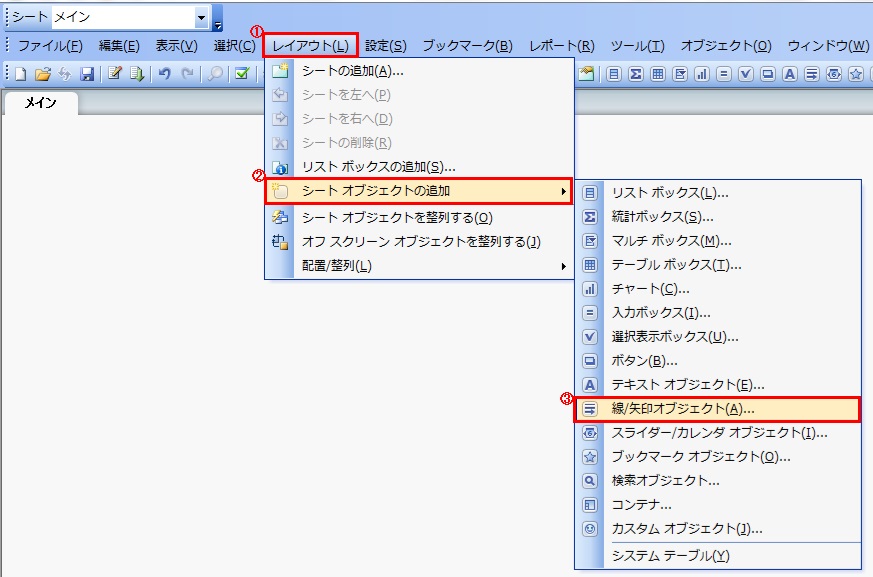This screenshot has width=873, height=577.
Task: Choose オフ スクリーン オブジェクトを整列する(J)
Action: 419,241
